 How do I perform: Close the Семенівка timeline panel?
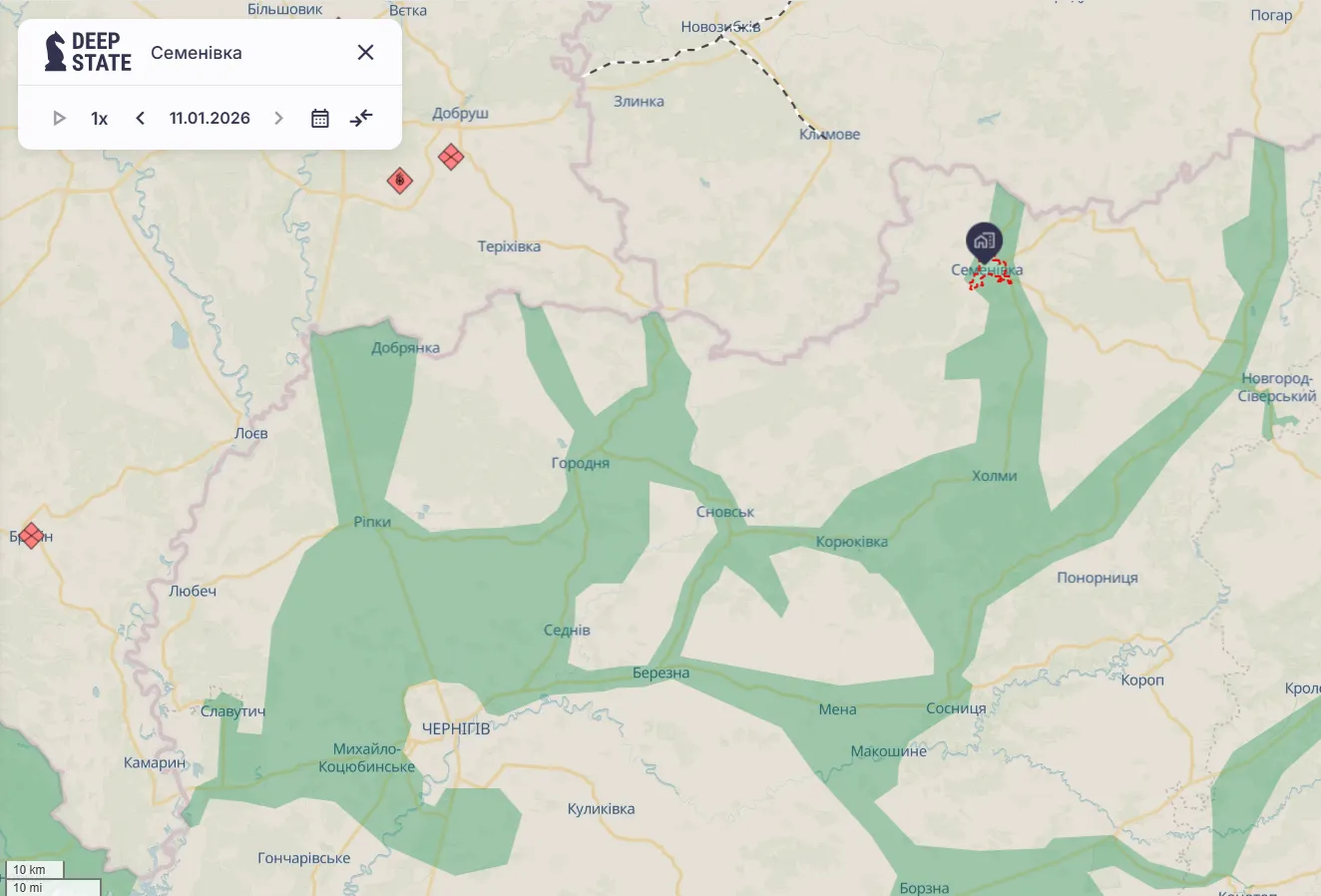[365, 53]
